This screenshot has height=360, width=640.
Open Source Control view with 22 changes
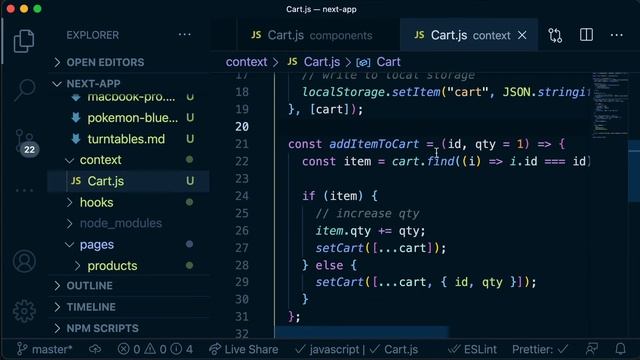(25, 142)
